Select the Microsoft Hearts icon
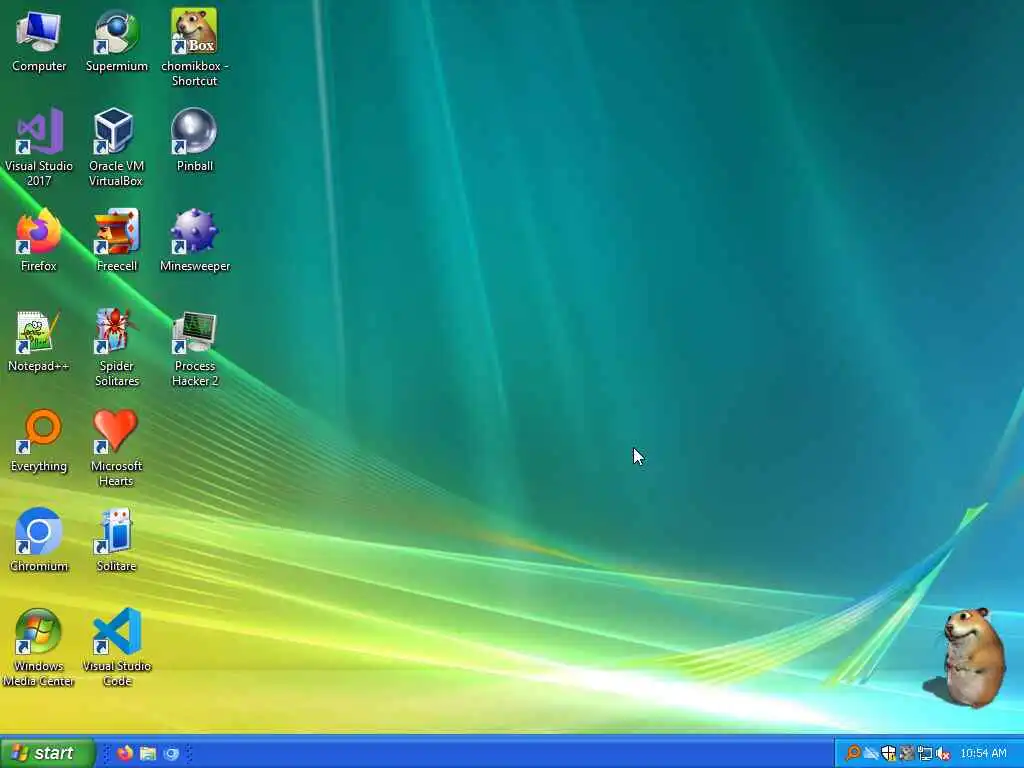The height and width of the screenshot is (768, 1024). [116, 448]
